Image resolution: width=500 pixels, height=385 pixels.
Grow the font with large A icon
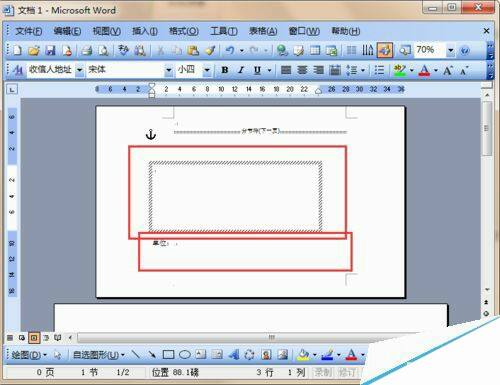tap(447, 70)
